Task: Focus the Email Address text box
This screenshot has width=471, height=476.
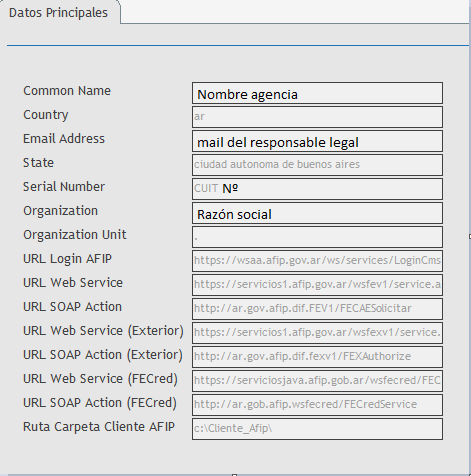Action: click(x=317, y=141)
